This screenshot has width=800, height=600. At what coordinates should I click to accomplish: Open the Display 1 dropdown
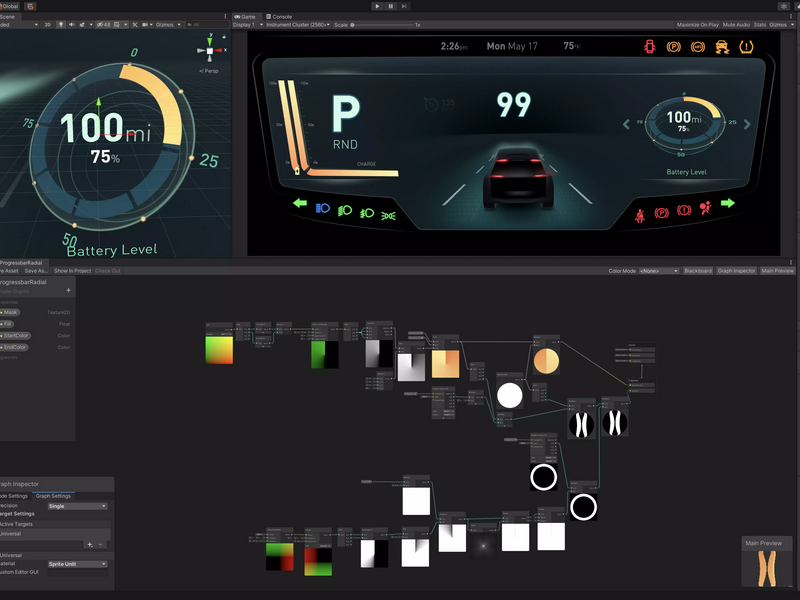pyautogui.click(x=248, y=24)
